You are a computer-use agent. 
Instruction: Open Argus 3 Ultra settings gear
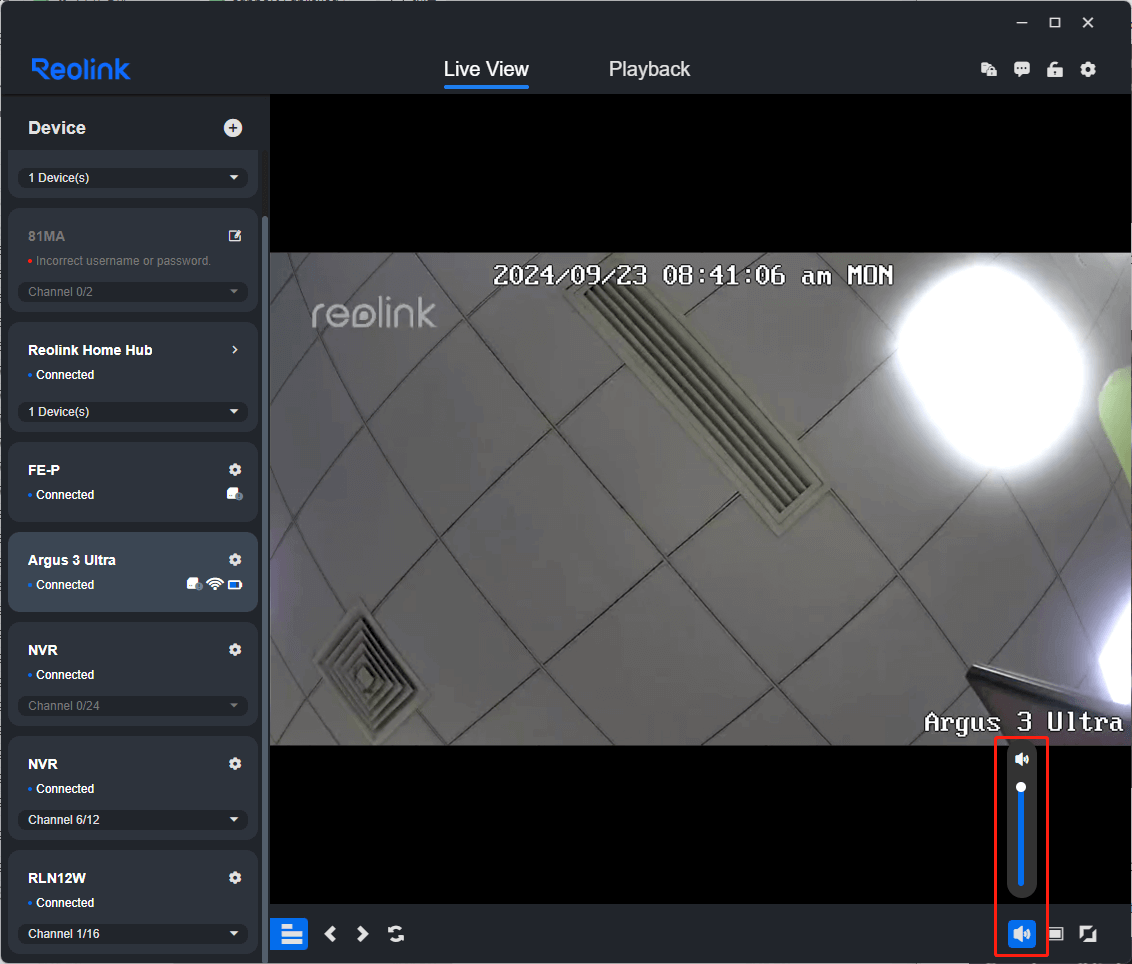tap(235, 560)
